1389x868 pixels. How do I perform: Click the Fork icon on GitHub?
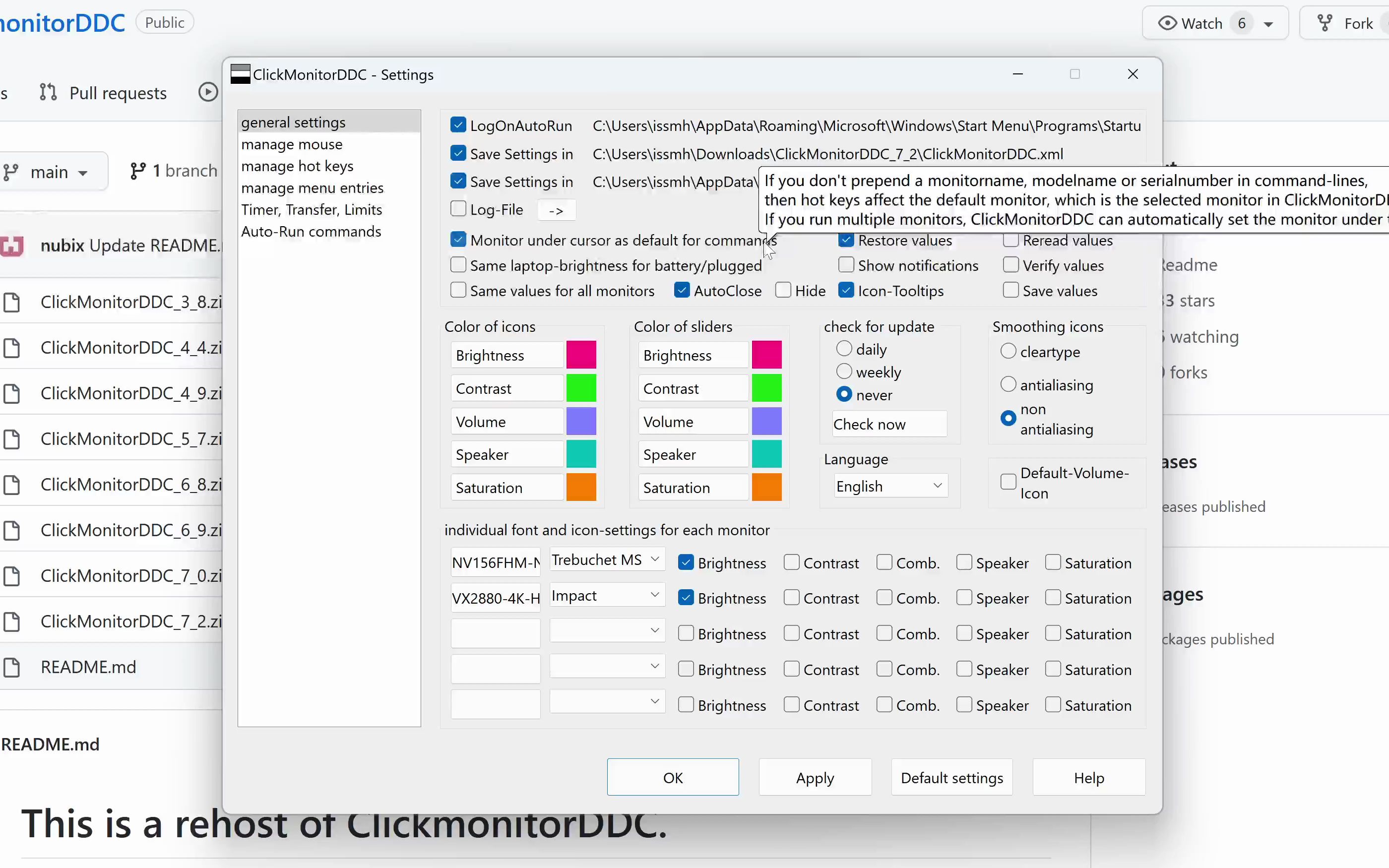click(x=1326, y=23)
